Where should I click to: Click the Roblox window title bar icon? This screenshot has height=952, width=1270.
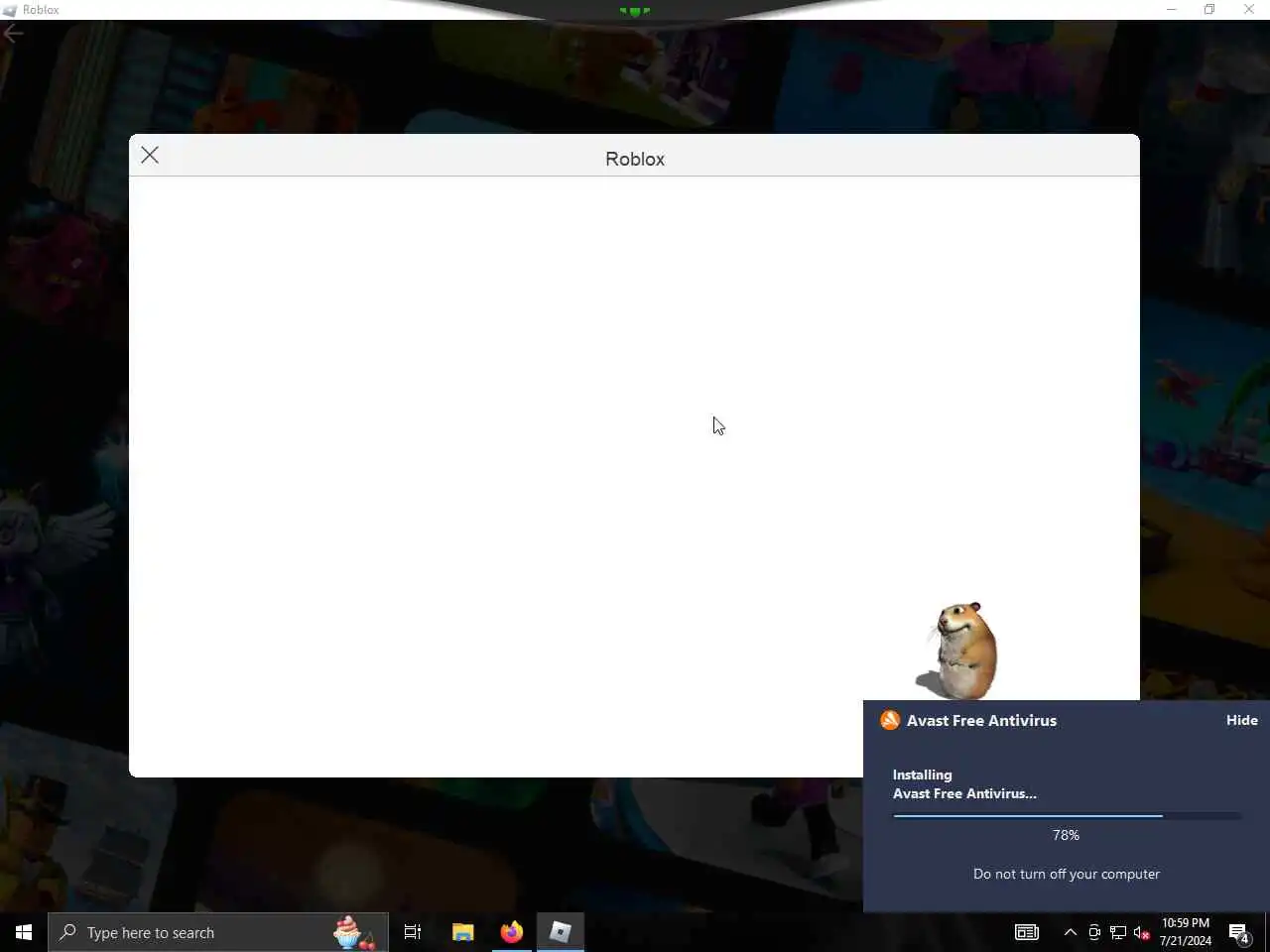pyautogui.click(x=10, y=10)
